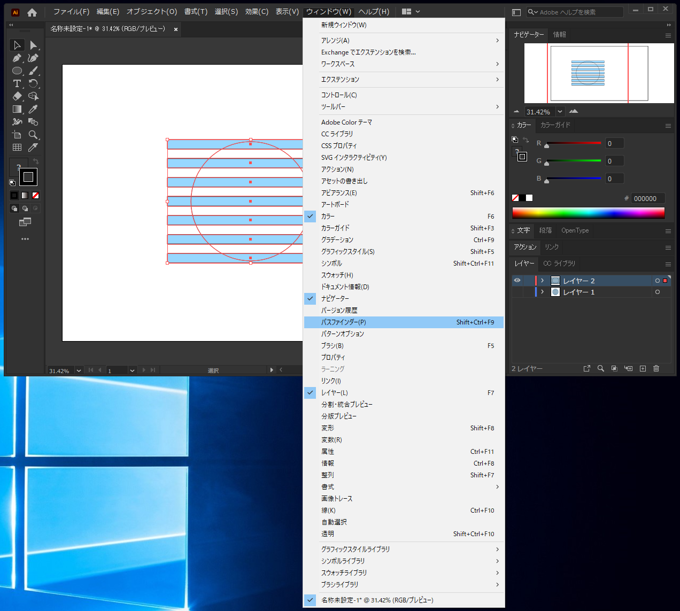
Task: Open the パスファインダー(P) panel
Action: click(x=403, y=322)
